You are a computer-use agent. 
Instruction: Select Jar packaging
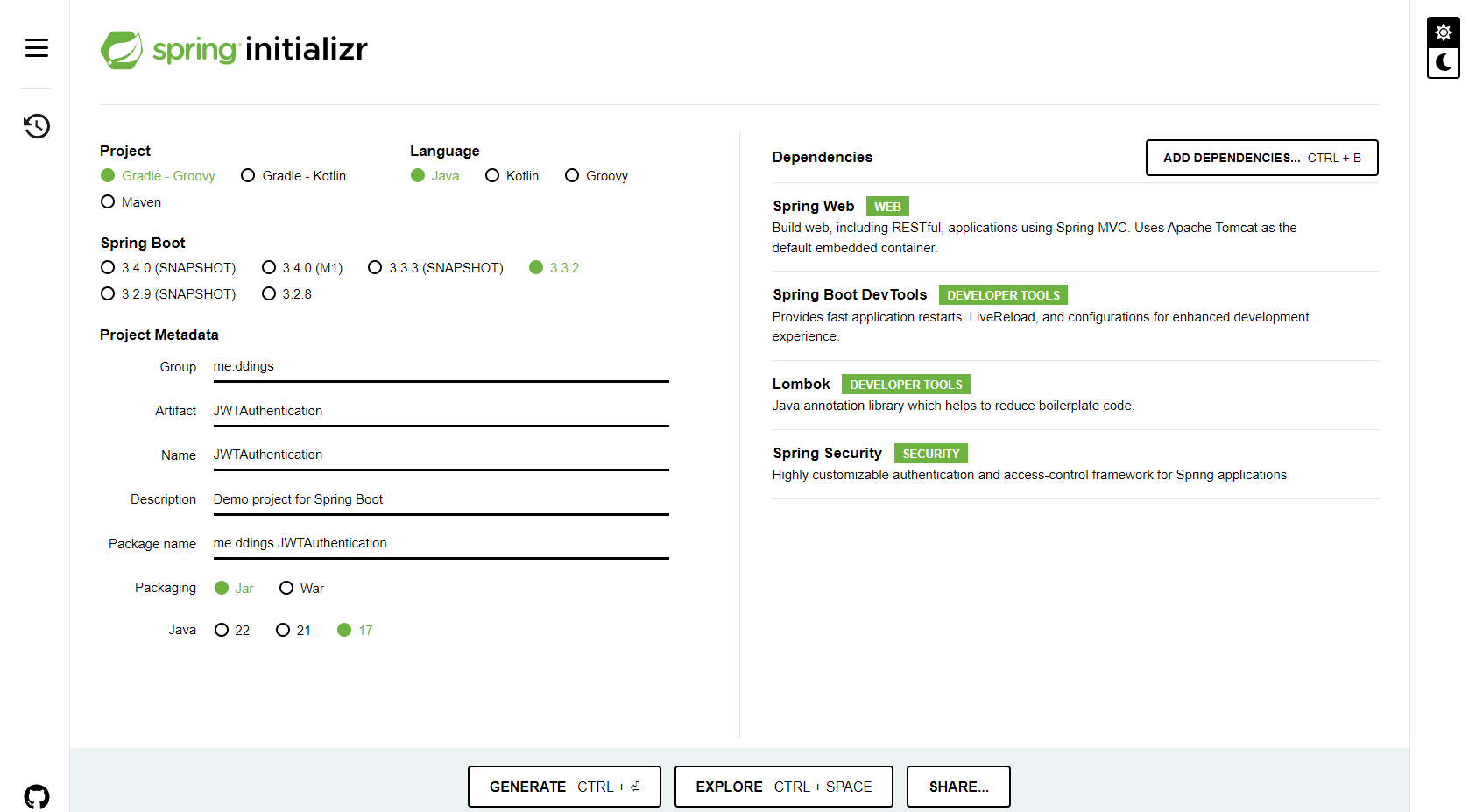(234, 589)
